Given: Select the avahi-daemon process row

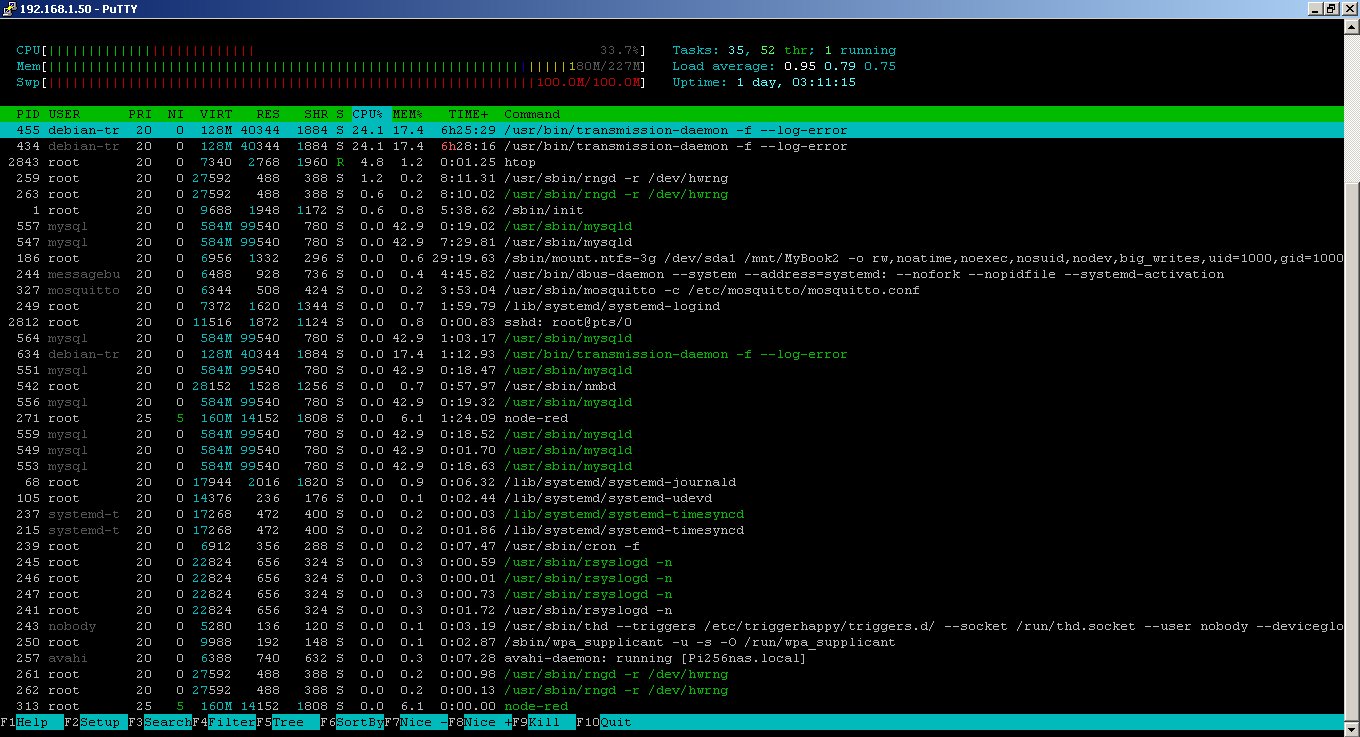Looking at the screenshot, I should coord(672,658).
